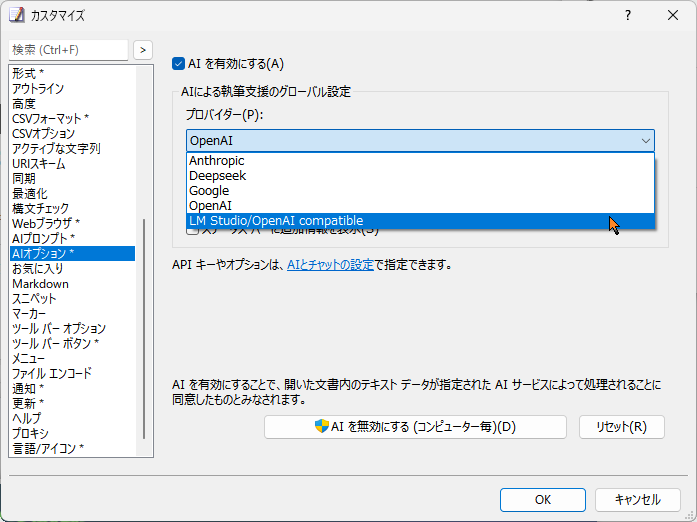The height and width of the screenshot is (522, 697).
Task: Select 同期 category
Action: [x=72, y=179]
